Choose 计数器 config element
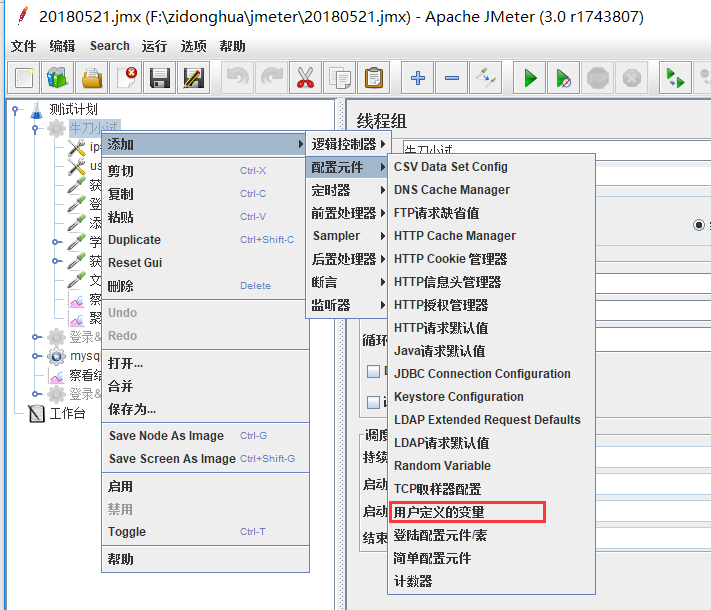Image resolution: width=711 pixels, height=610 pixels. 492,581
